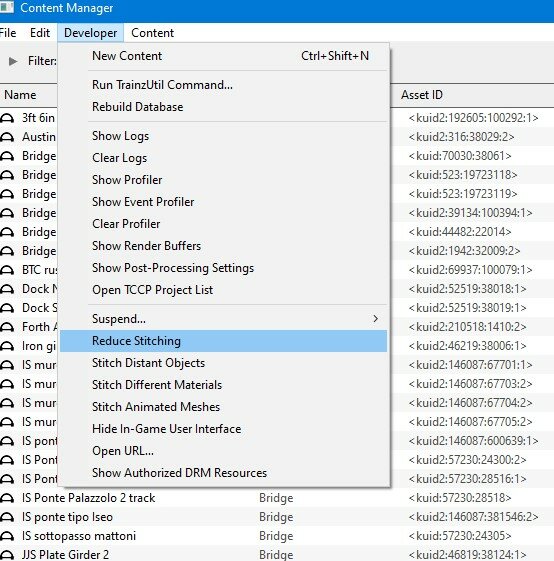Toggle Stitch Animated Meshes
This screenshot has height=561, width=554.
pyautogui.click(x=223, y=407)
